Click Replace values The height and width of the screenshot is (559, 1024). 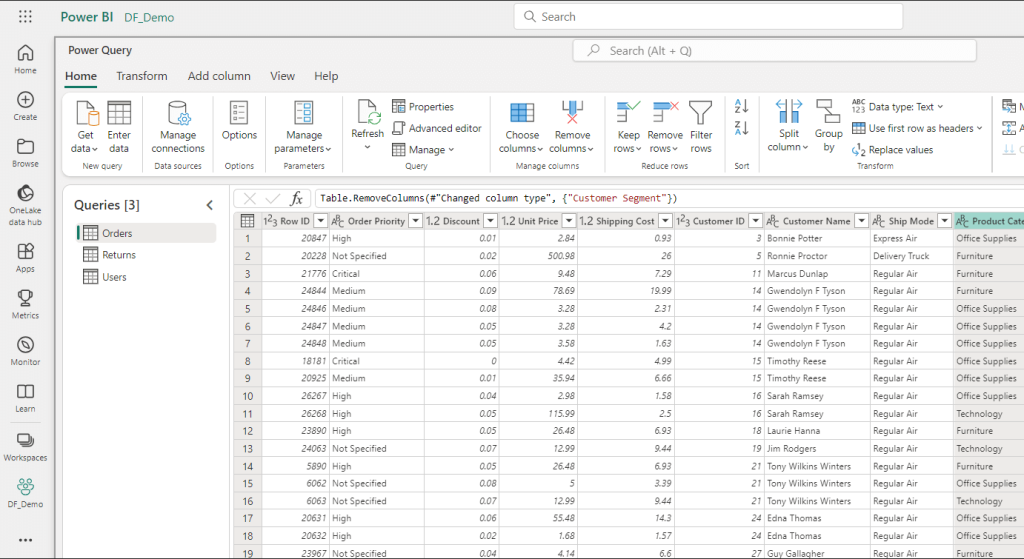893,150
